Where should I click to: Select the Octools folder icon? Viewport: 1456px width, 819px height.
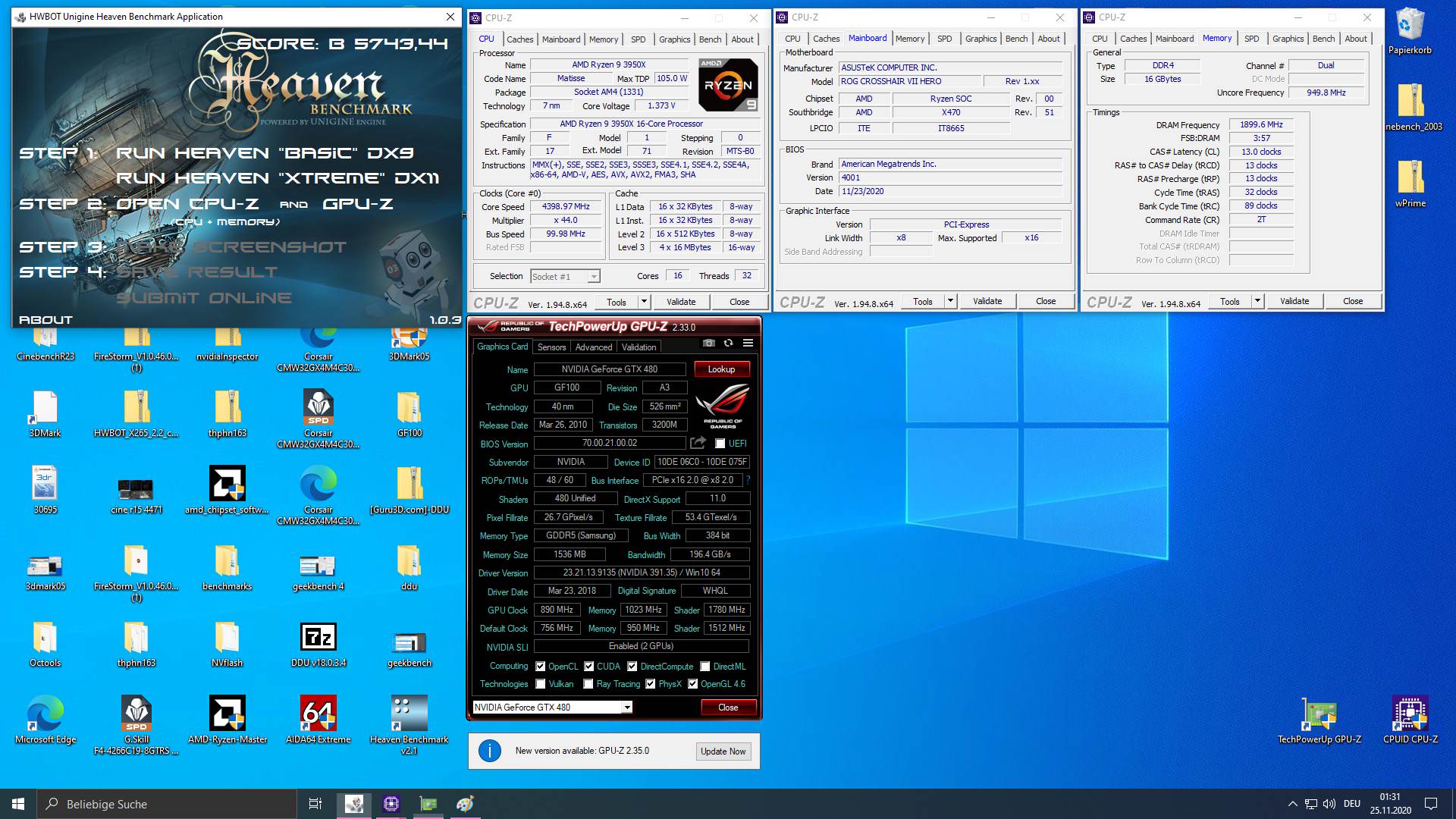45,645
